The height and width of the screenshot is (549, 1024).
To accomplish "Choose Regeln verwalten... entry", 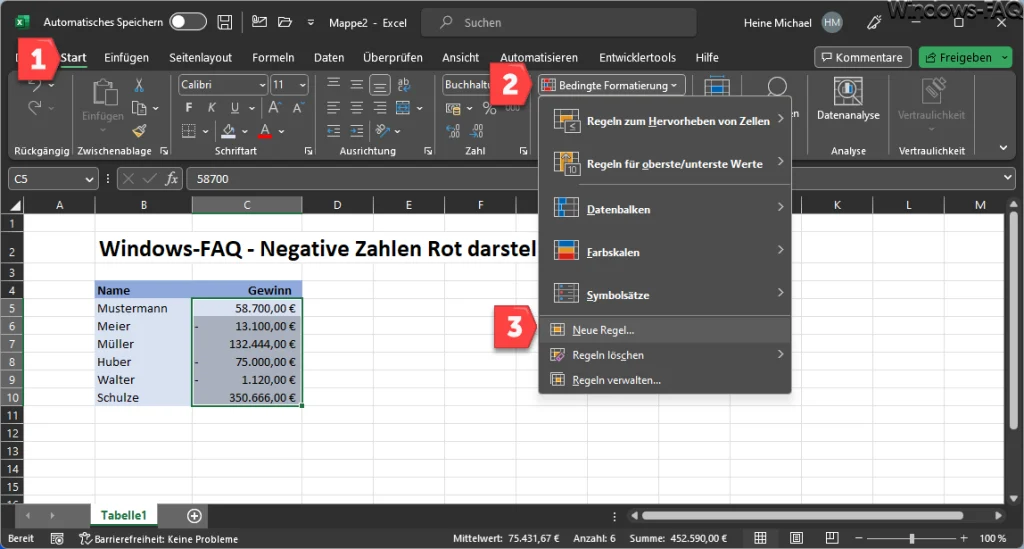I will click(x=665, y=380).
